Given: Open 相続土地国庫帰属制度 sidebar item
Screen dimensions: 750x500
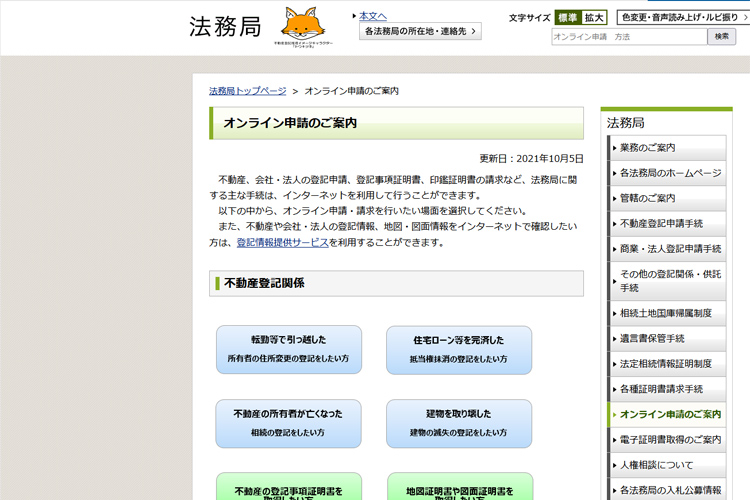Looking at the screenshot, I should click(x=667, y=313).
